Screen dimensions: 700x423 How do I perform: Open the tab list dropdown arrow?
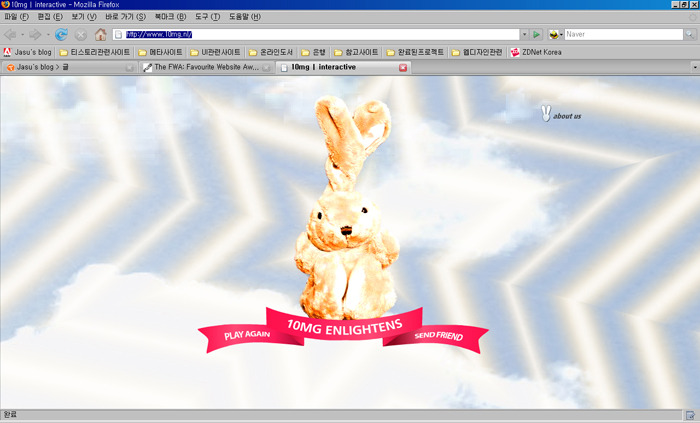695,67
